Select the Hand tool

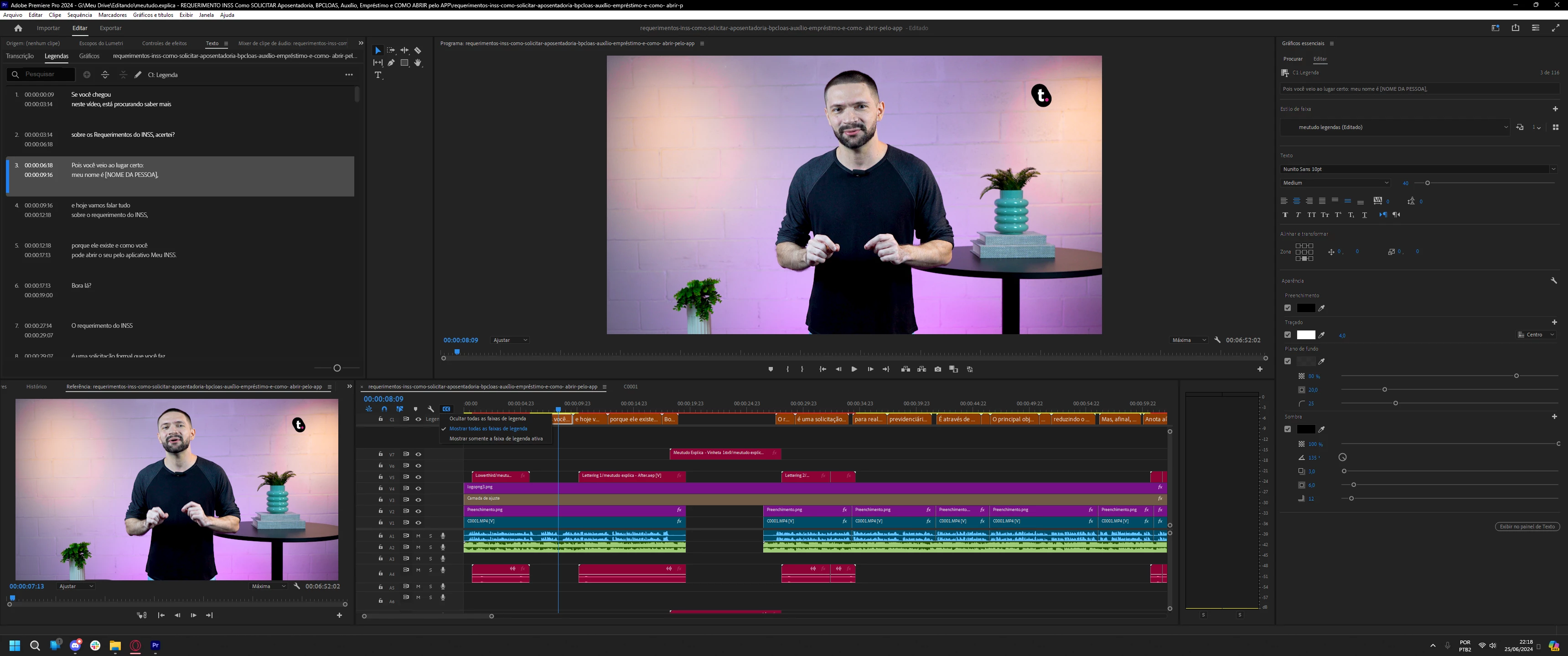tap(418, 62)
